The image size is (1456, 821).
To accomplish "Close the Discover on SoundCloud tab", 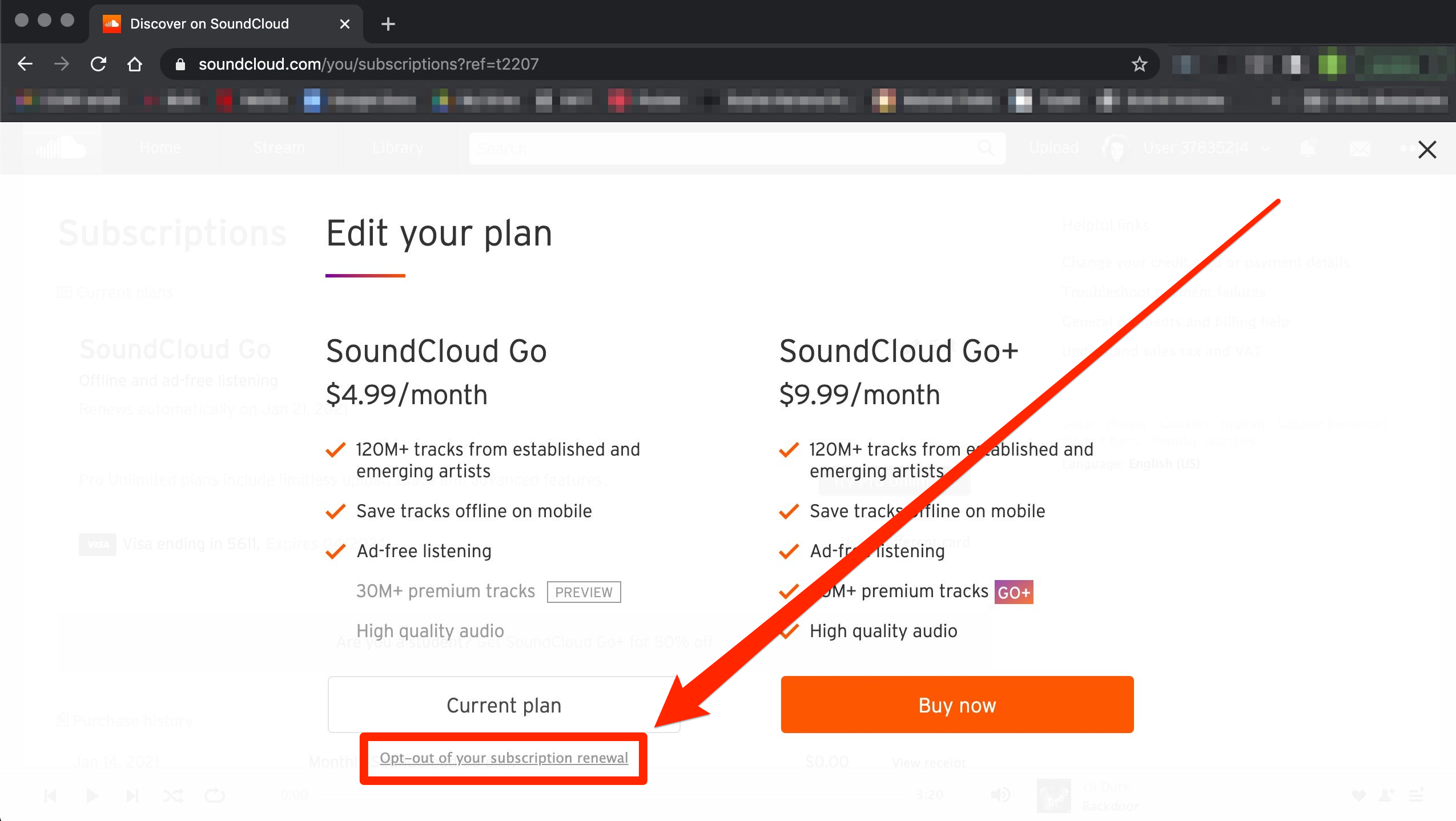I will (344, 24).
